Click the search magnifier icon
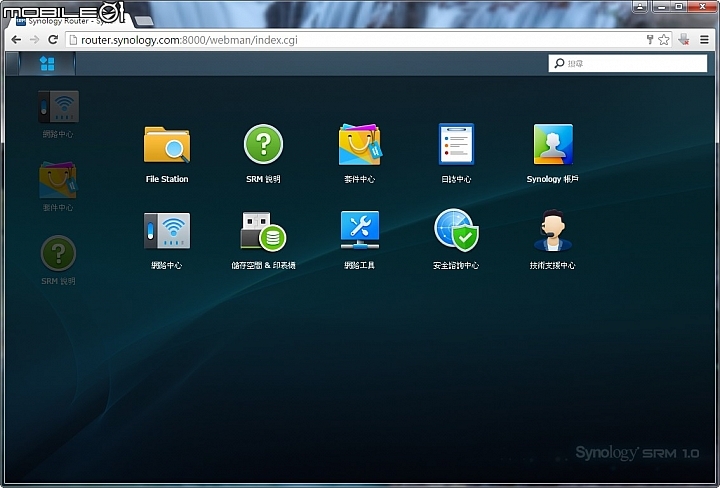Screen dimensions: 720x488 coord(559,63)
